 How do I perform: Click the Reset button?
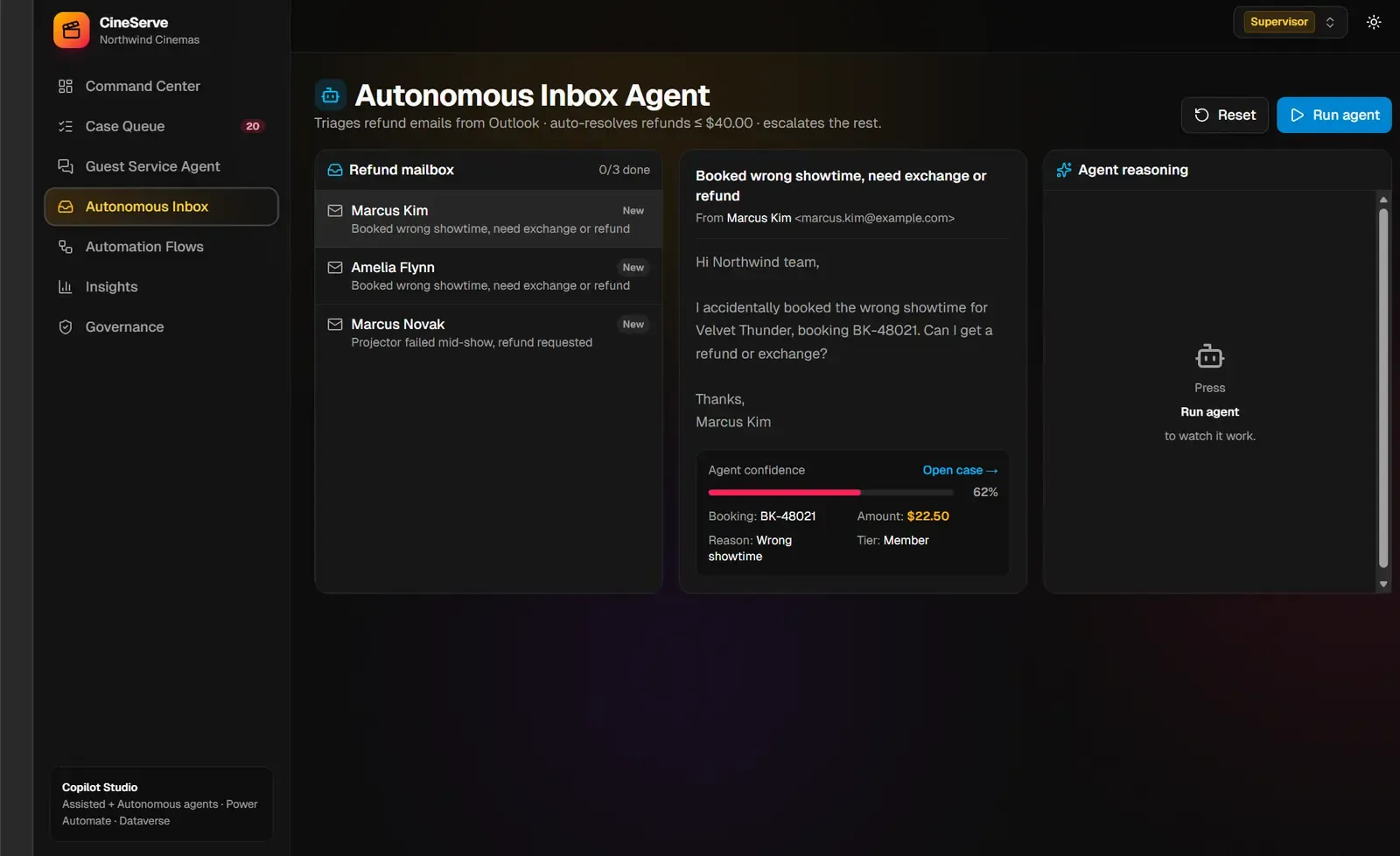click(x=1224, y=115)
